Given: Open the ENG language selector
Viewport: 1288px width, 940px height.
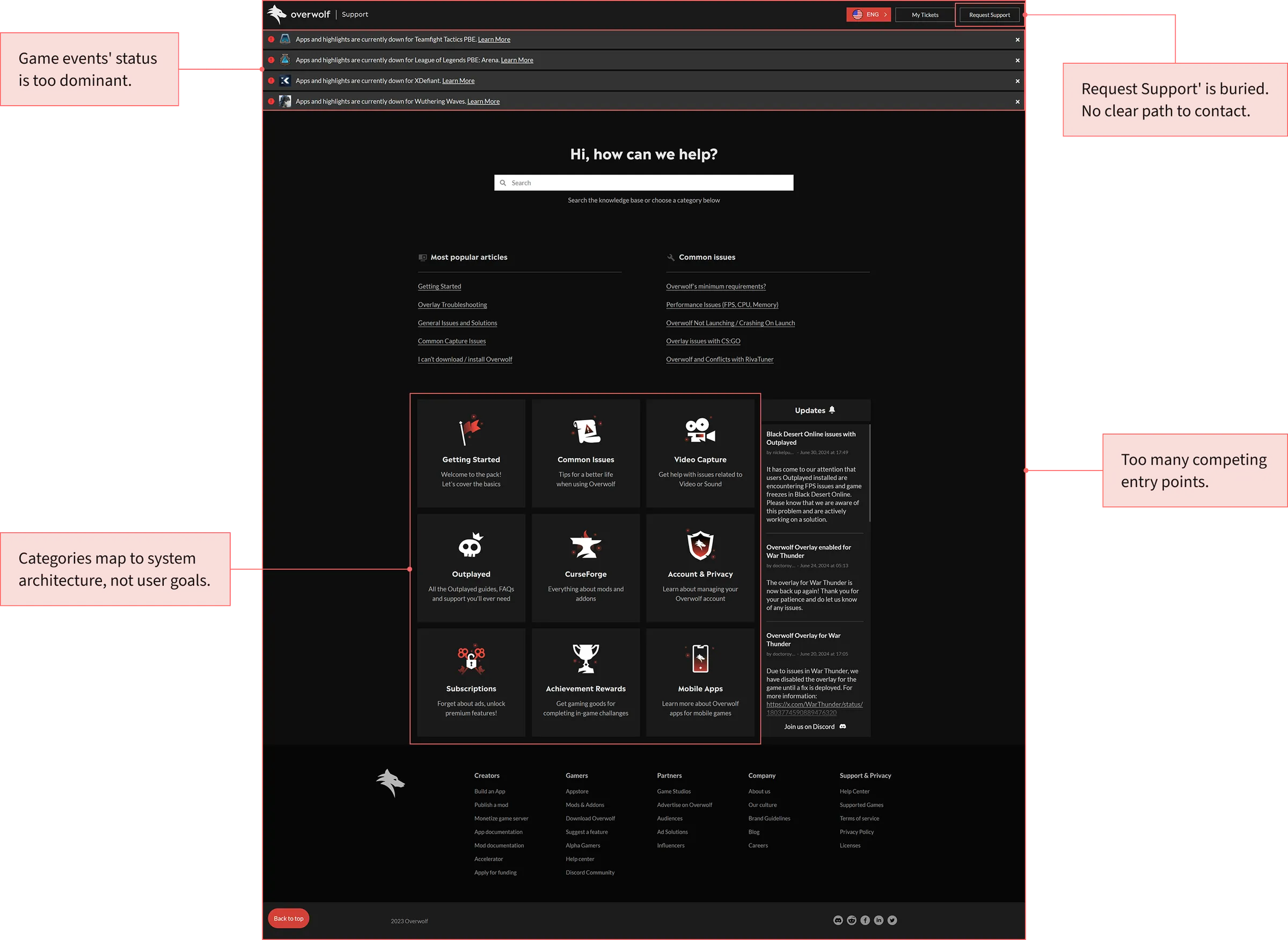Looking at the screenshot, I should [x=868, y=15].
